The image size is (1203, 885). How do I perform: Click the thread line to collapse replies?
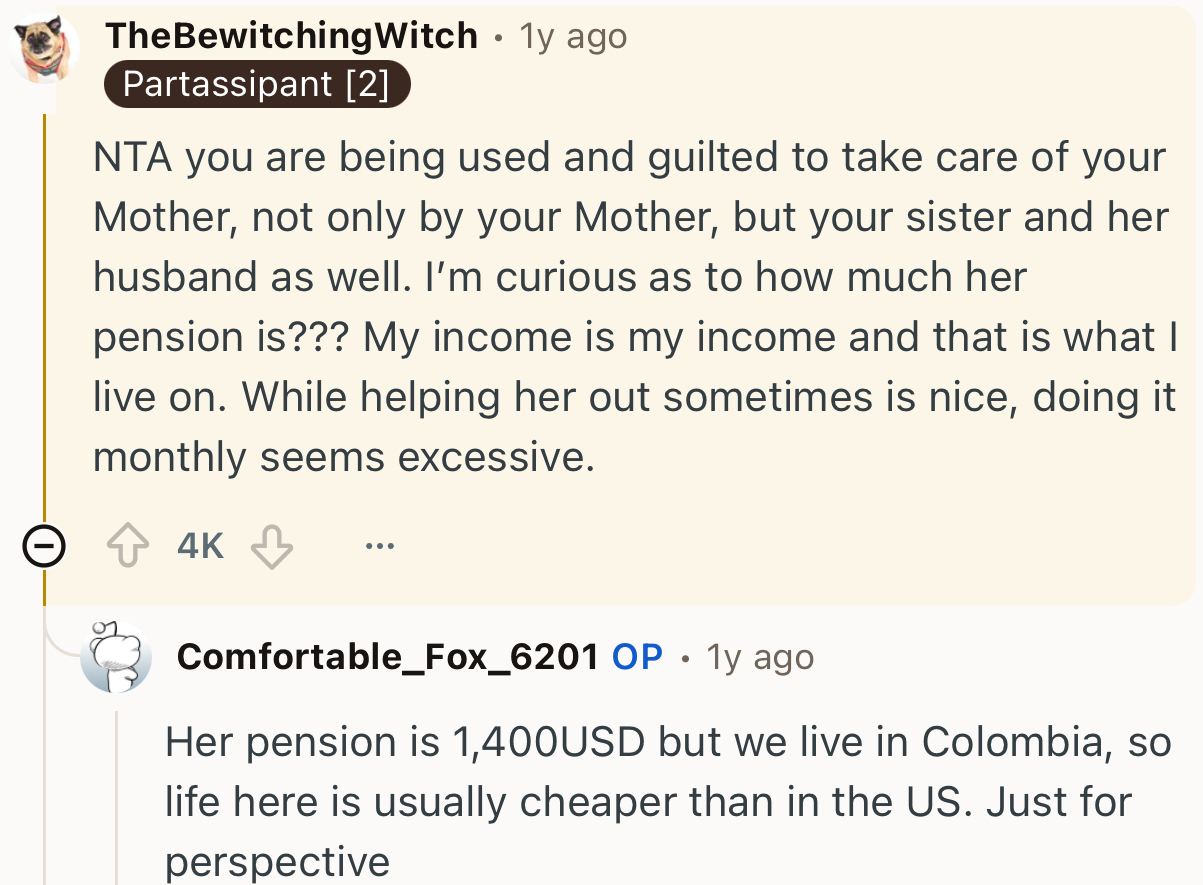(47, 300)
